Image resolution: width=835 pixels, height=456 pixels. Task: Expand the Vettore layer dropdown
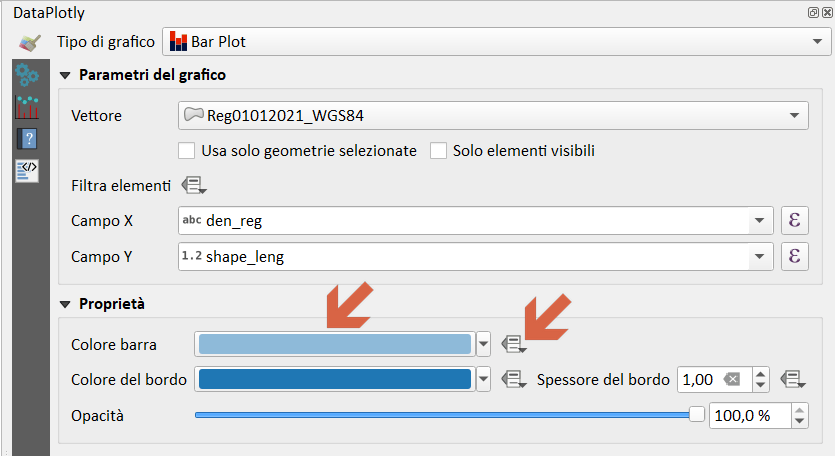[493, 116]
